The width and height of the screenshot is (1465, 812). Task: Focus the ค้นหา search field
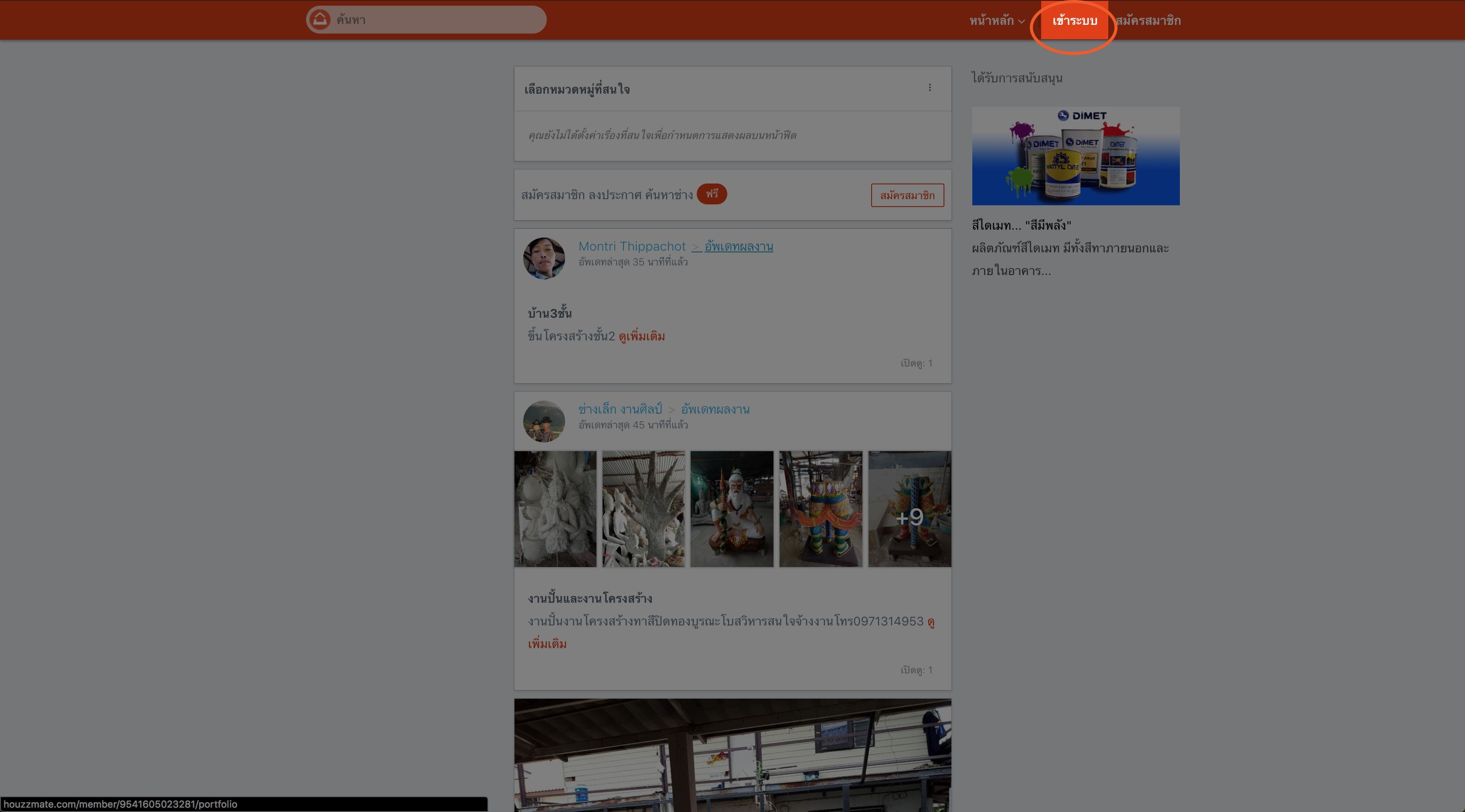[432, 20]
